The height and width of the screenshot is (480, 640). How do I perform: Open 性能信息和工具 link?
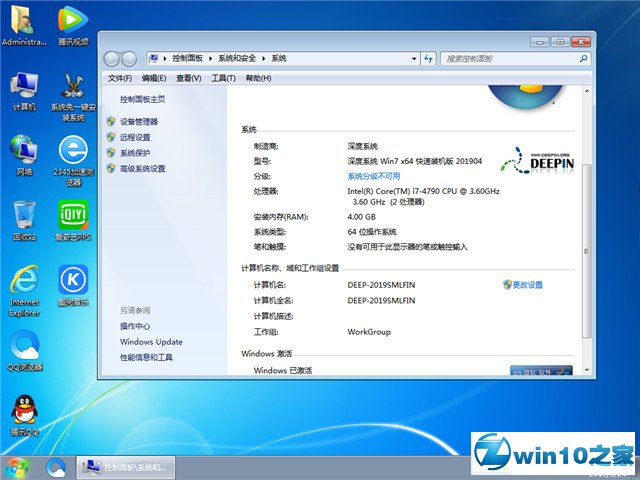click(x=146, y=358)
